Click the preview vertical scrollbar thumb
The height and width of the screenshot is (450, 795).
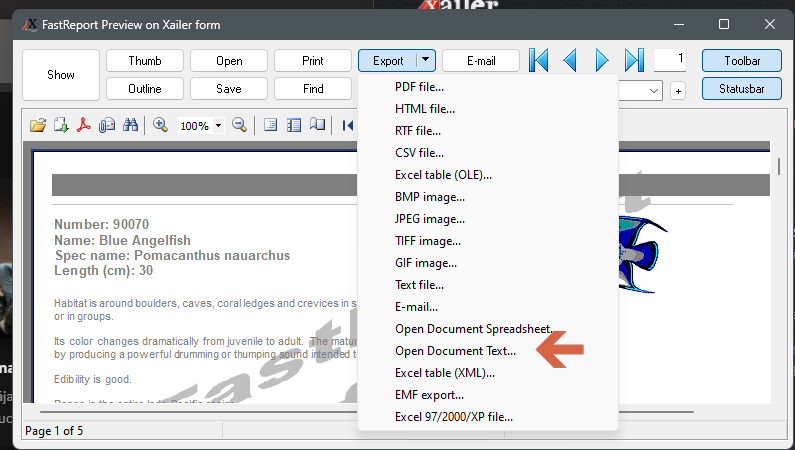pos(778,166)
